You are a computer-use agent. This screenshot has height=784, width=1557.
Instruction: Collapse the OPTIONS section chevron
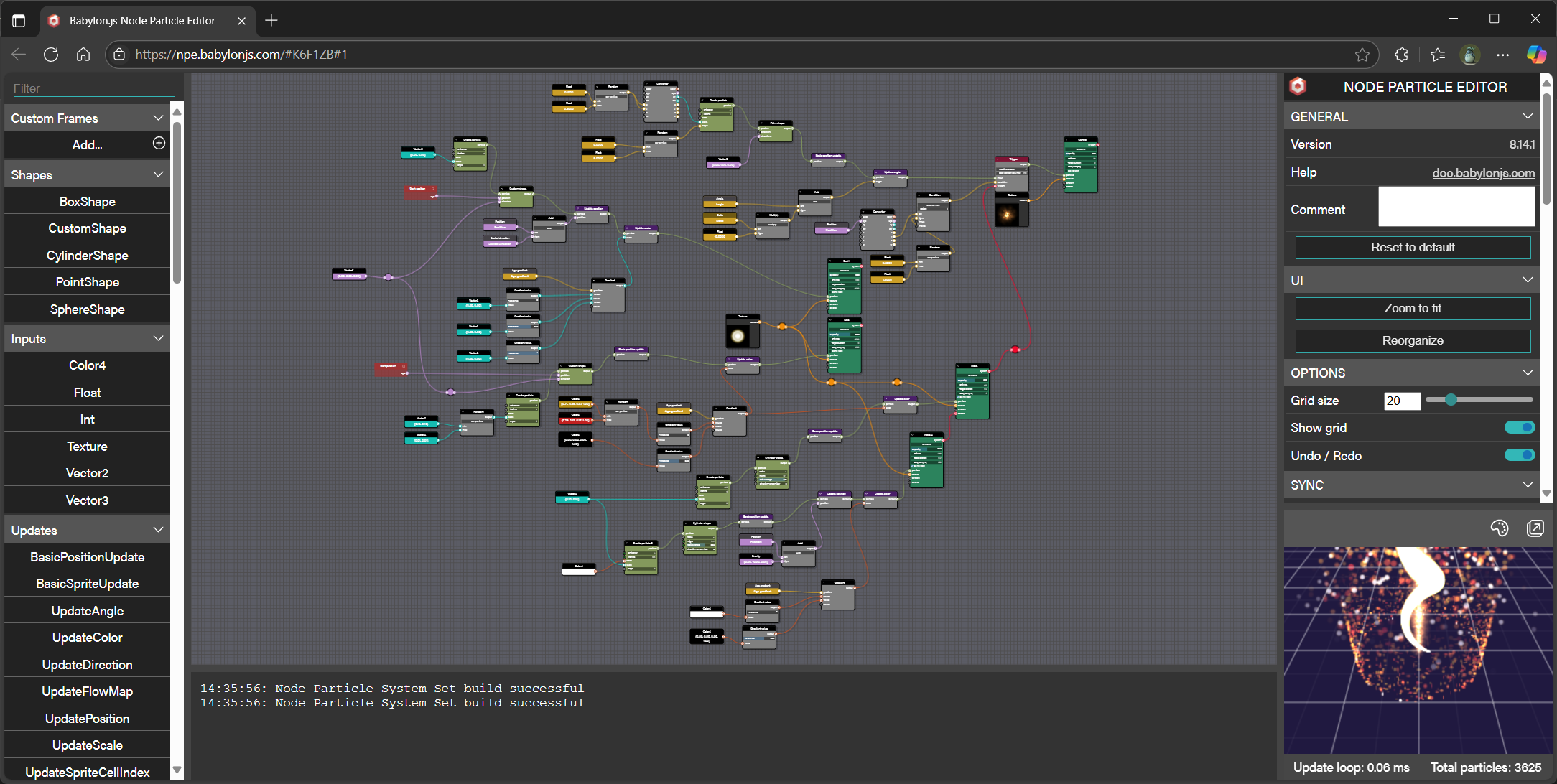pos(1527,373)
